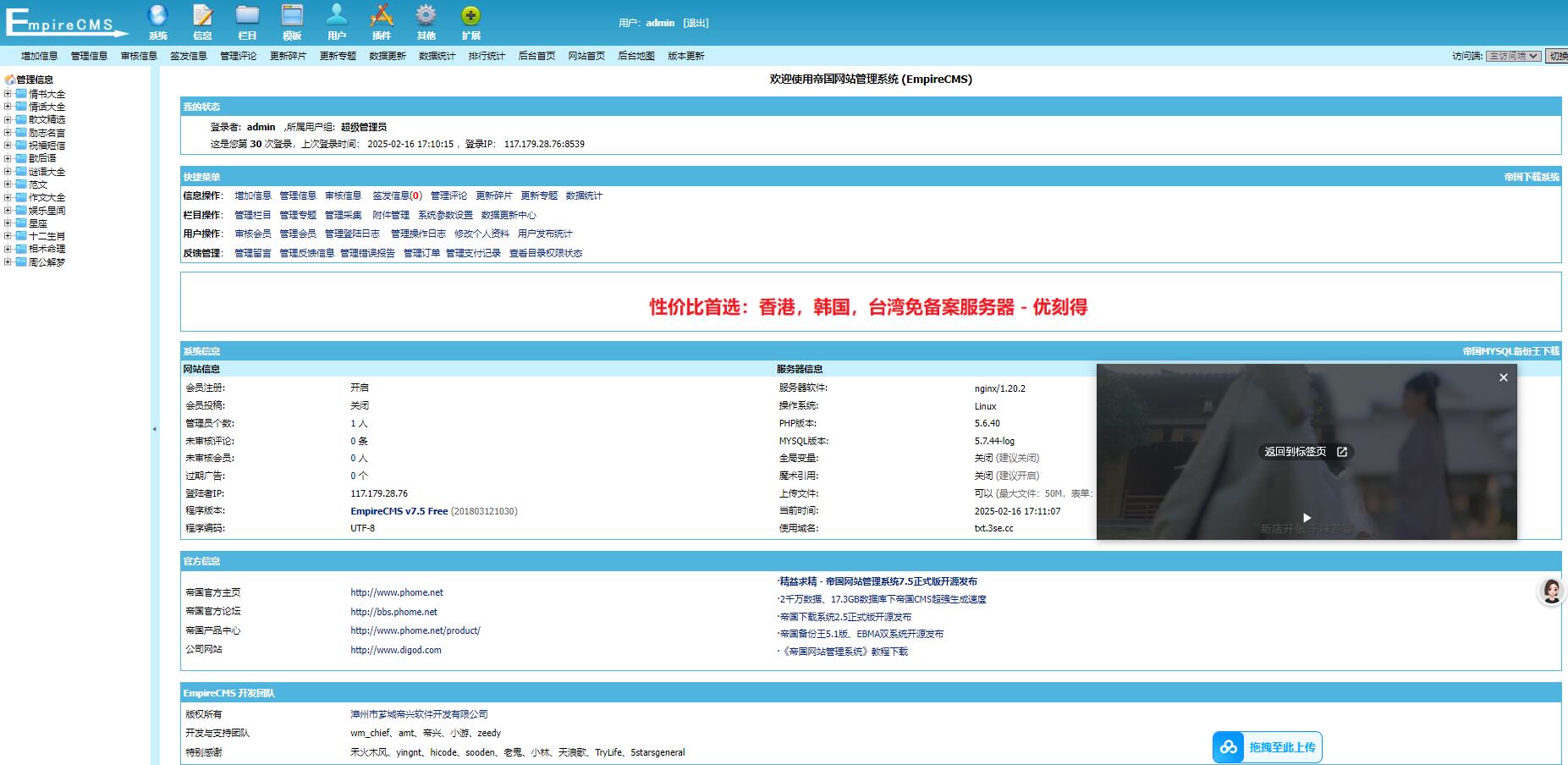Open 数据统计 from the menu bar
This screenshot has width=1568, height=765.
[x=437, y=55]
